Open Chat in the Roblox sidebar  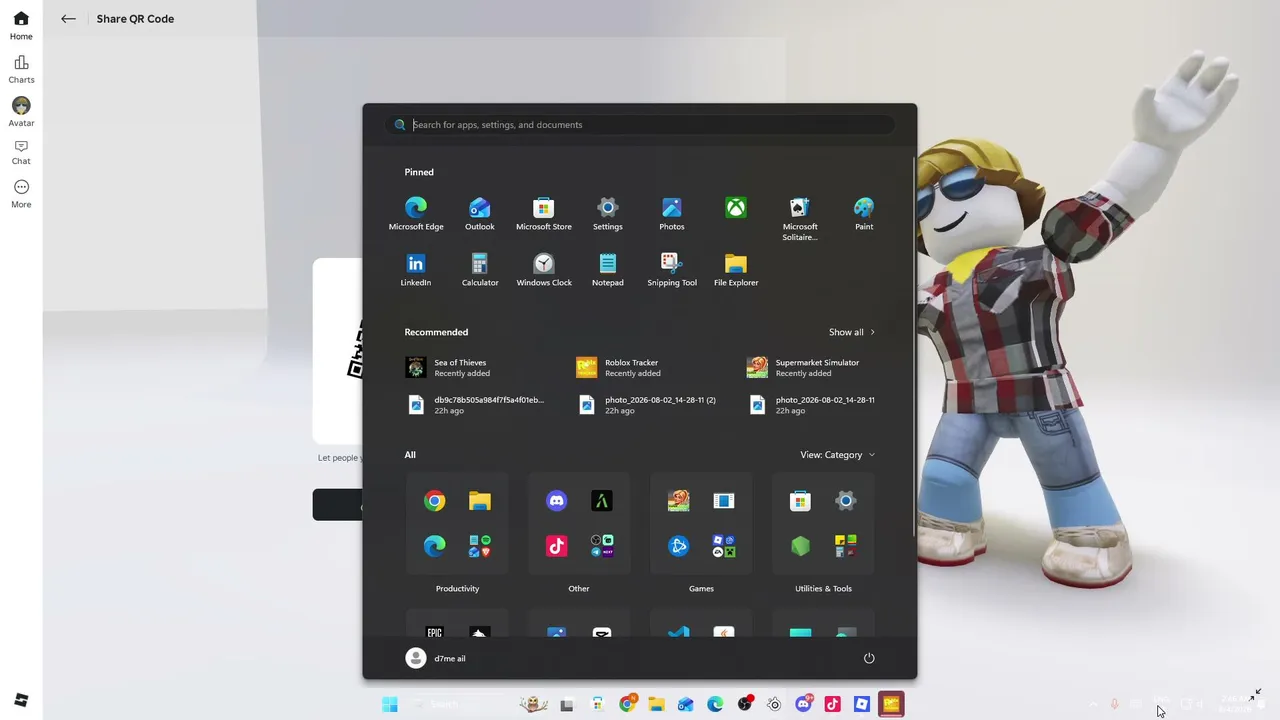tap(21, 152)
